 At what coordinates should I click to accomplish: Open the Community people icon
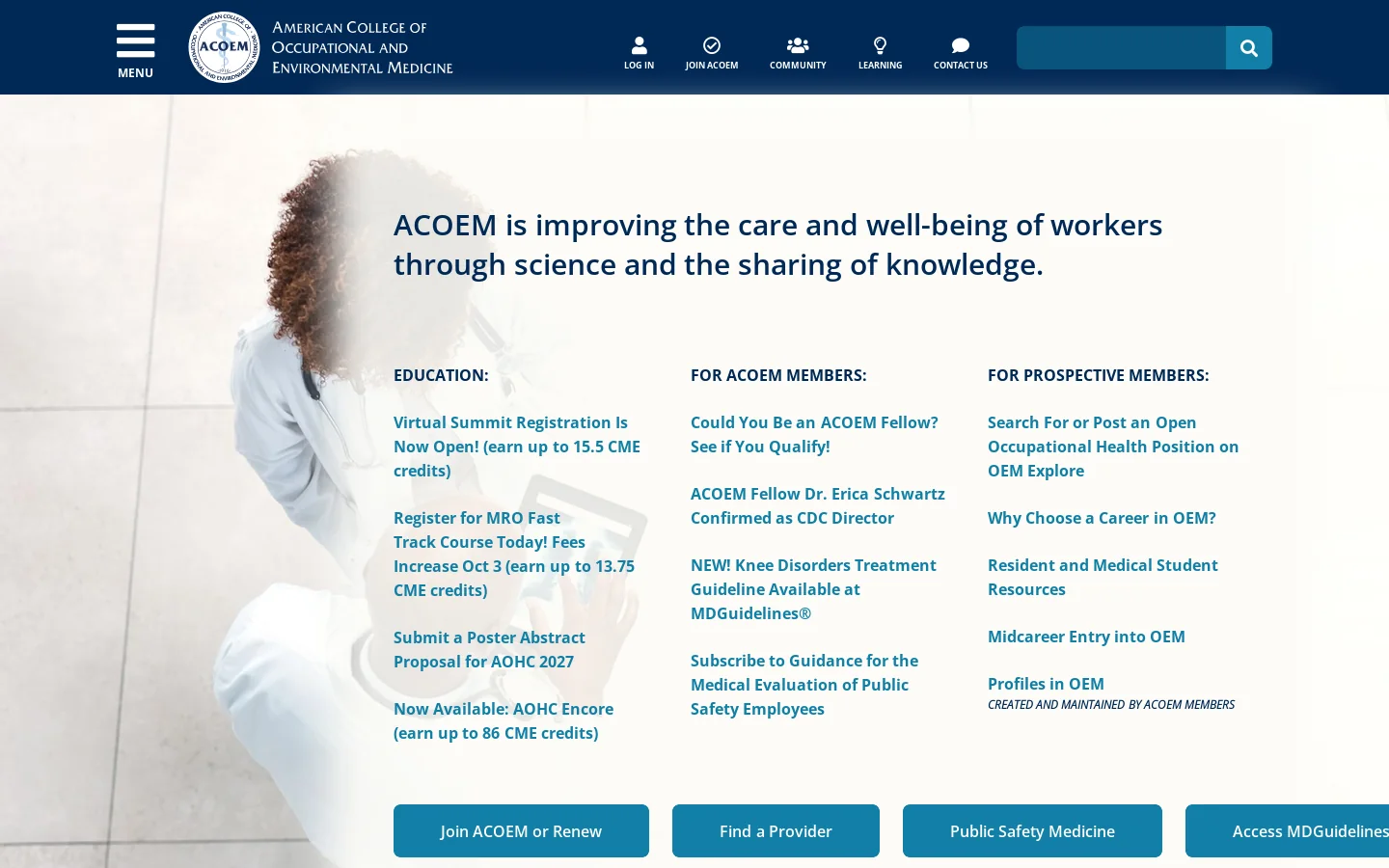[798, 45]
